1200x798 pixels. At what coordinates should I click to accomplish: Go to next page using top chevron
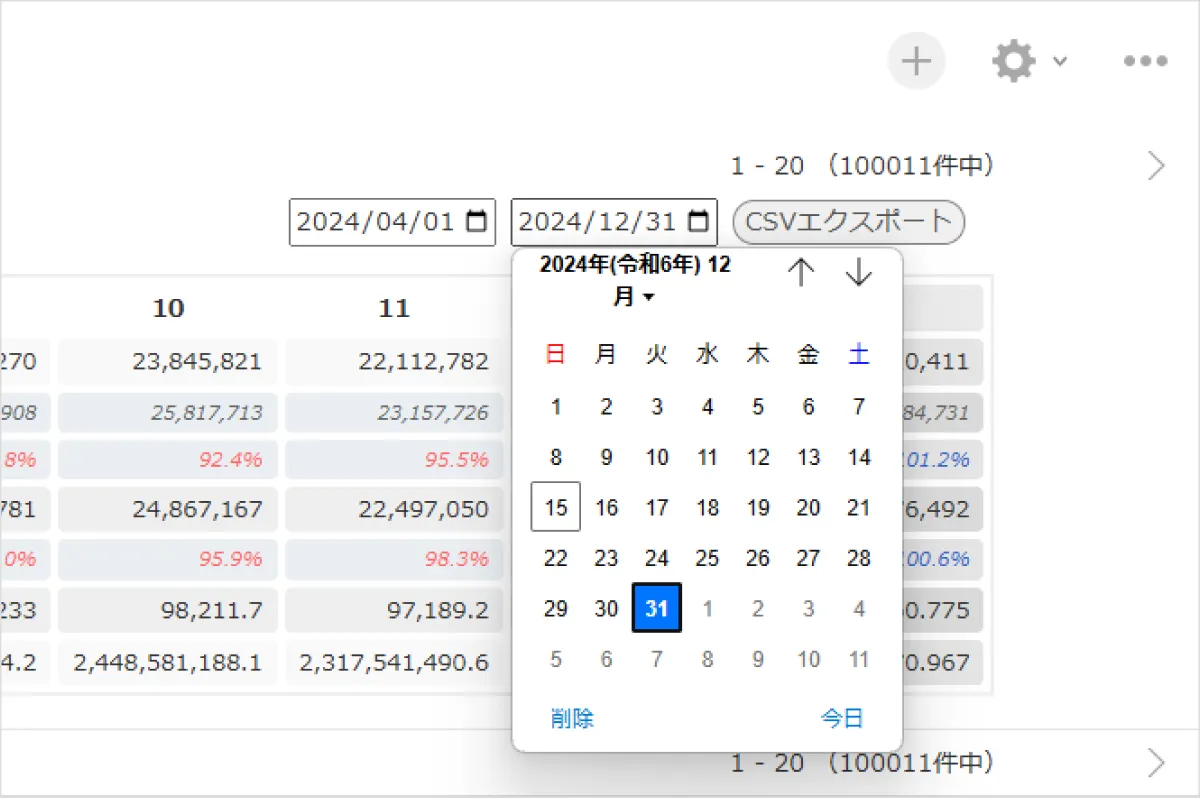click(1157, 166)
